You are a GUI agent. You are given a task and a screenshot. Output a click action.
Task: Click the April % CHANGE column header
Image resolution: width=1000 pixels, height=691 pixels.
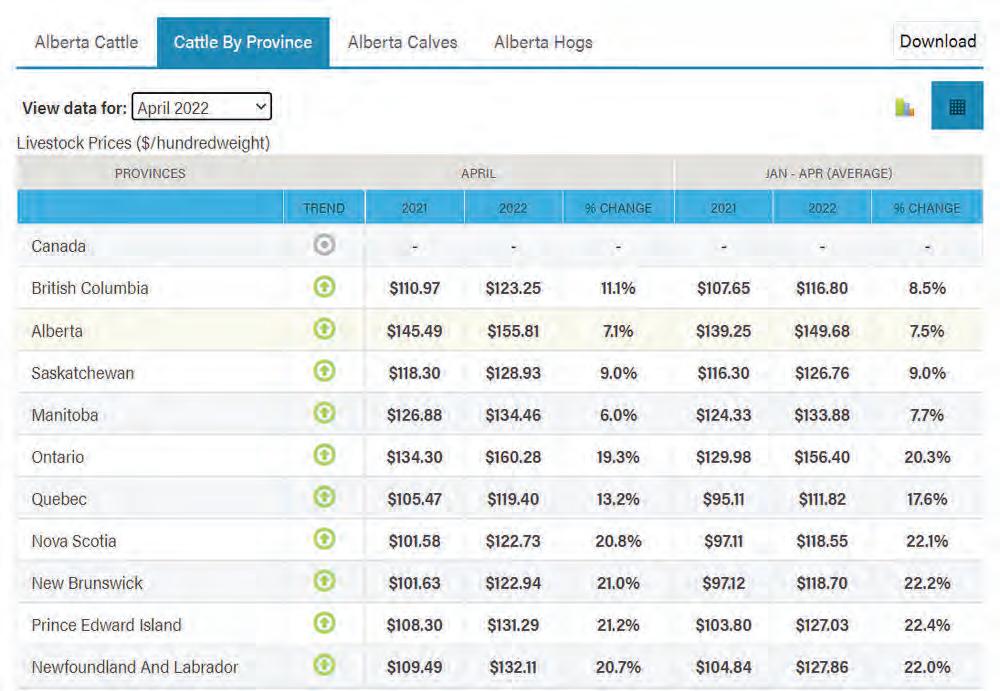tap(618, 208)
